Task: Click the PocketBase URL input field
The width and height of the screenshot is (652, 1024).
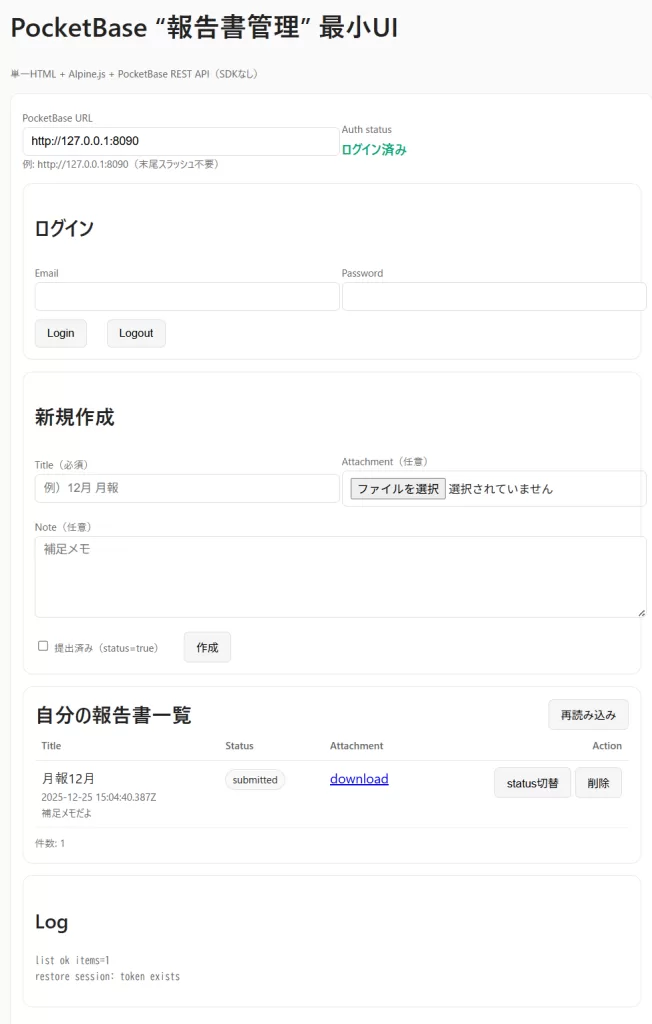Action: 180,141
